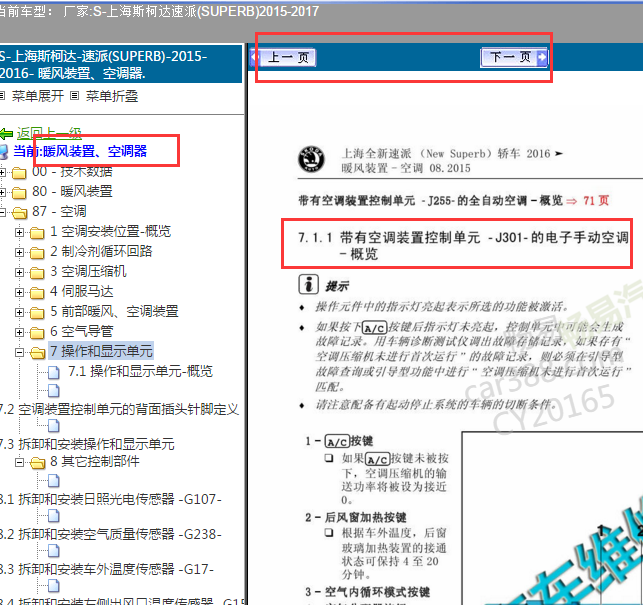643x605 pixels.
Task: Click folder icon of 1 空调安装位置-概览
Action: (37, 233)
